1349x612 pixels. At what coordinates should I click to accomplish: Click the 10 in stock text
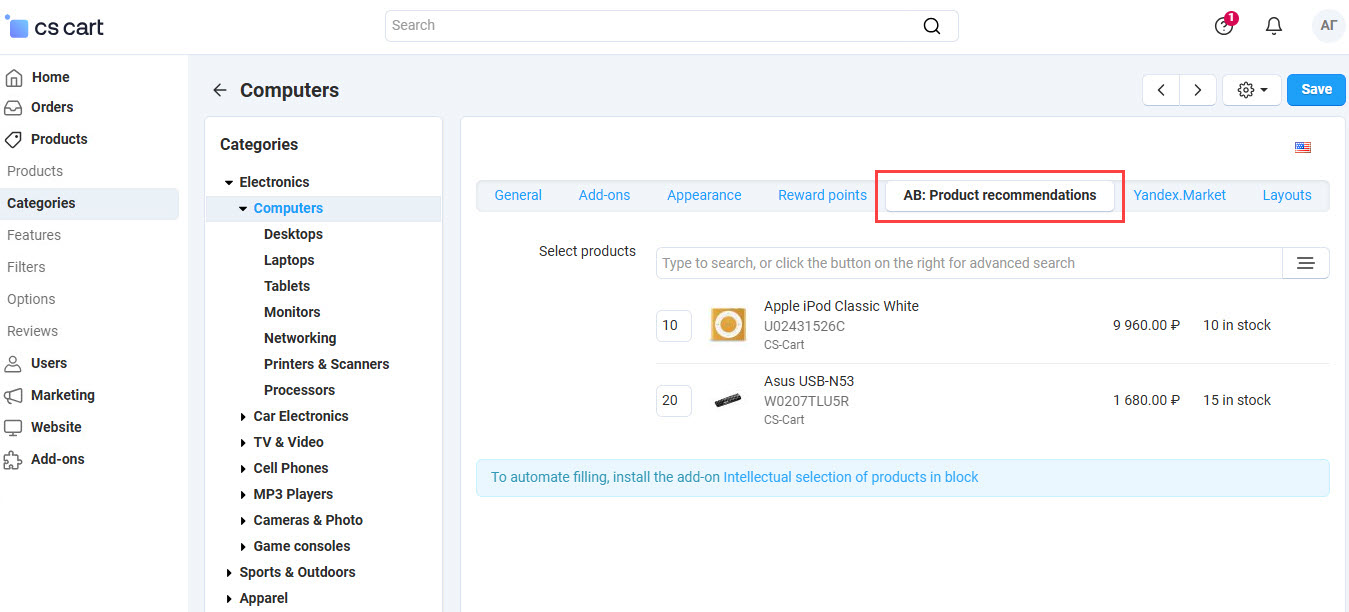pos(1237,325)
